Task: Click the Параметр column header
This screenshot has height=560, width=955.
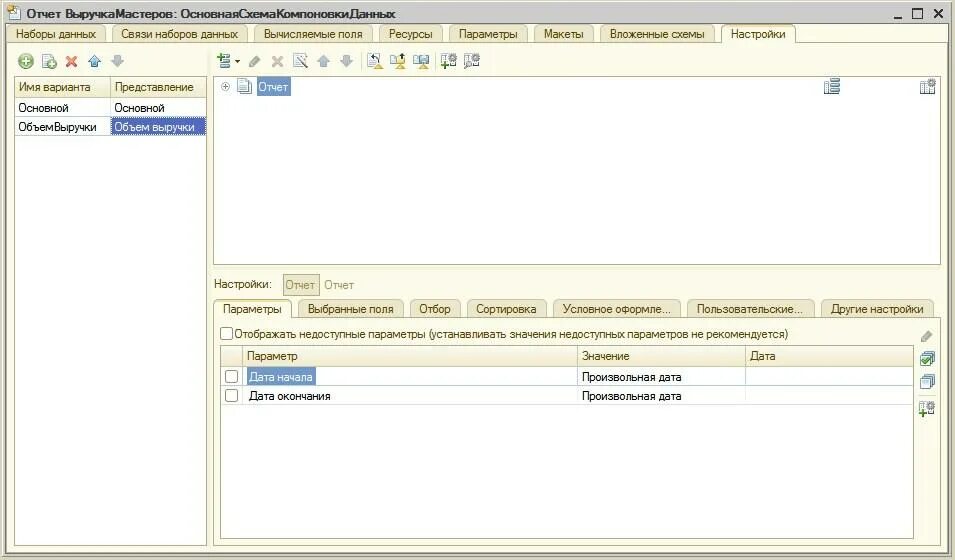Action: tap(409, 356)
